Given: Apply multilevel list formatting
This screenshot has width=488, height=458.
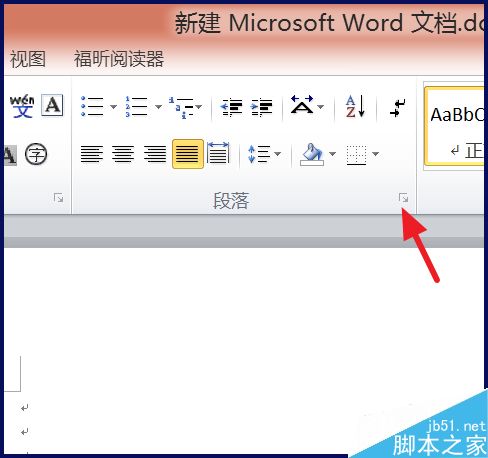Looking at the screenshot, I should tap(181, 107).
